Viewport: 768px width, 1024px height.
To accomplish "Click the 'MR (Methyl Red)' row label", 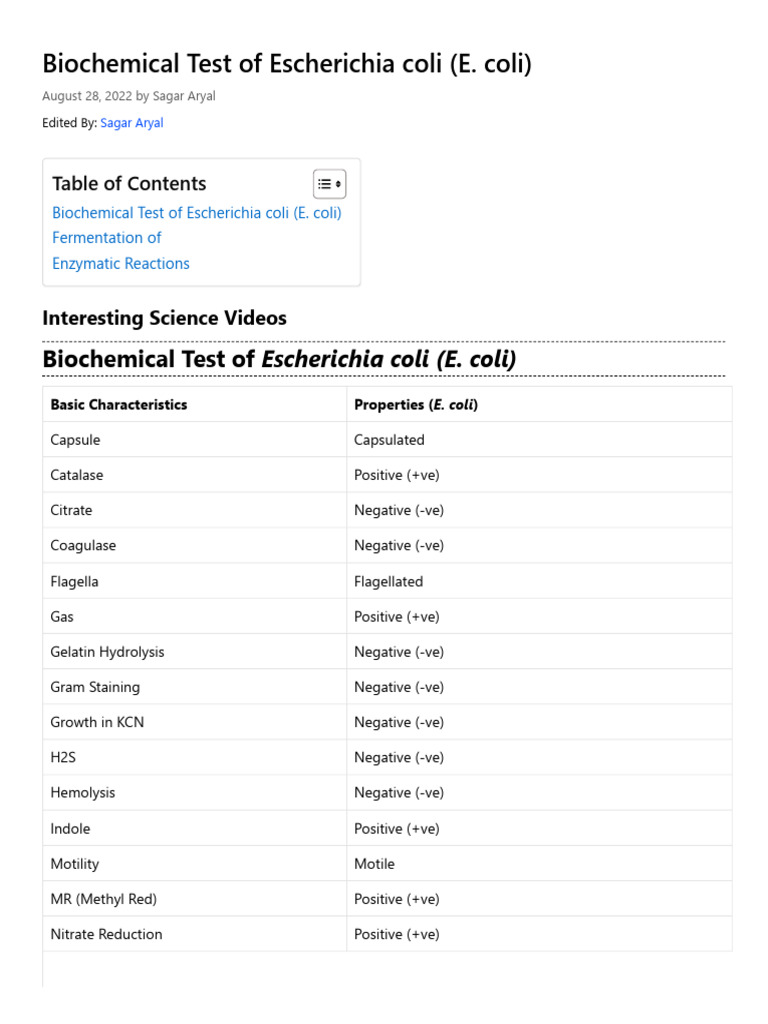I will (x=103, y=899).
